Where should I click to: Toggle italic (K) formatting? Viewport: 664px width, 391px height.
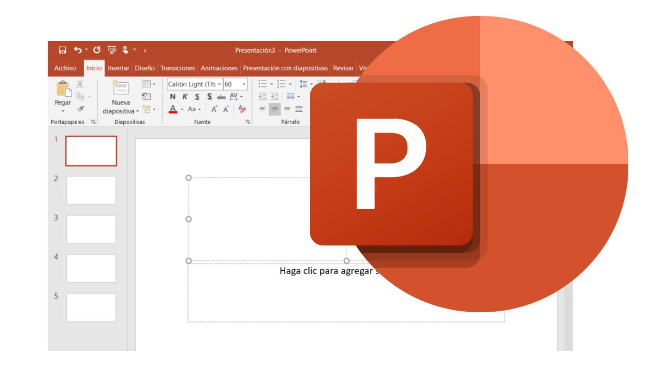point(185,97)
